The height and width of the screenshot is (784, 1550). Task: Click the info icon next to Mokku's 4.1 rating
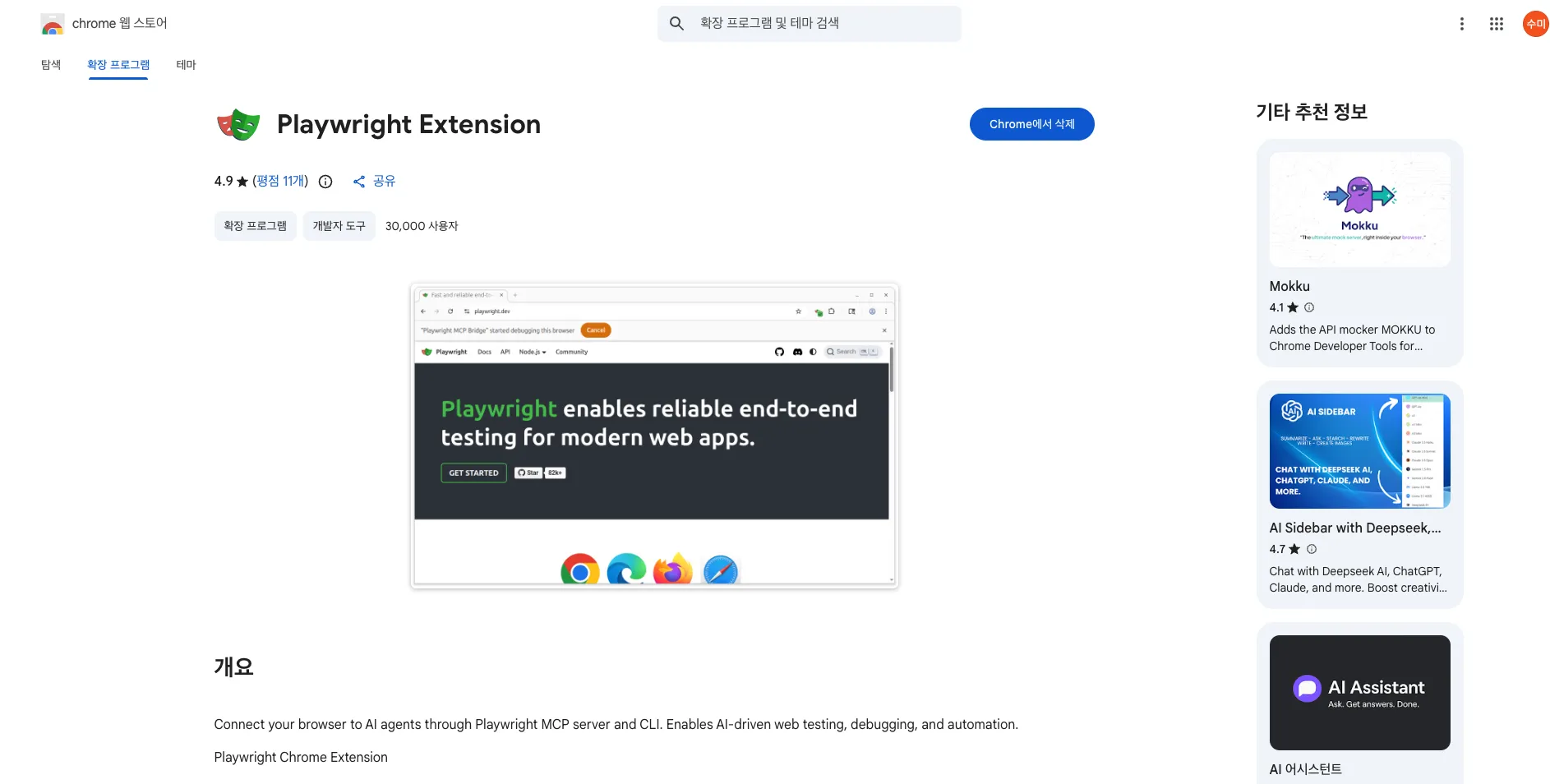point(1309,307)
